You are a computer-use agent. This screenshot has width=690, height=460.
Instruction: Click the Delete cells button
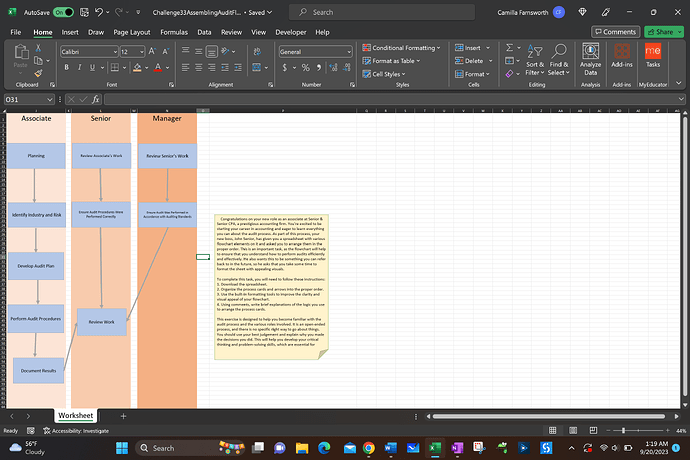[x=469, y=61]
